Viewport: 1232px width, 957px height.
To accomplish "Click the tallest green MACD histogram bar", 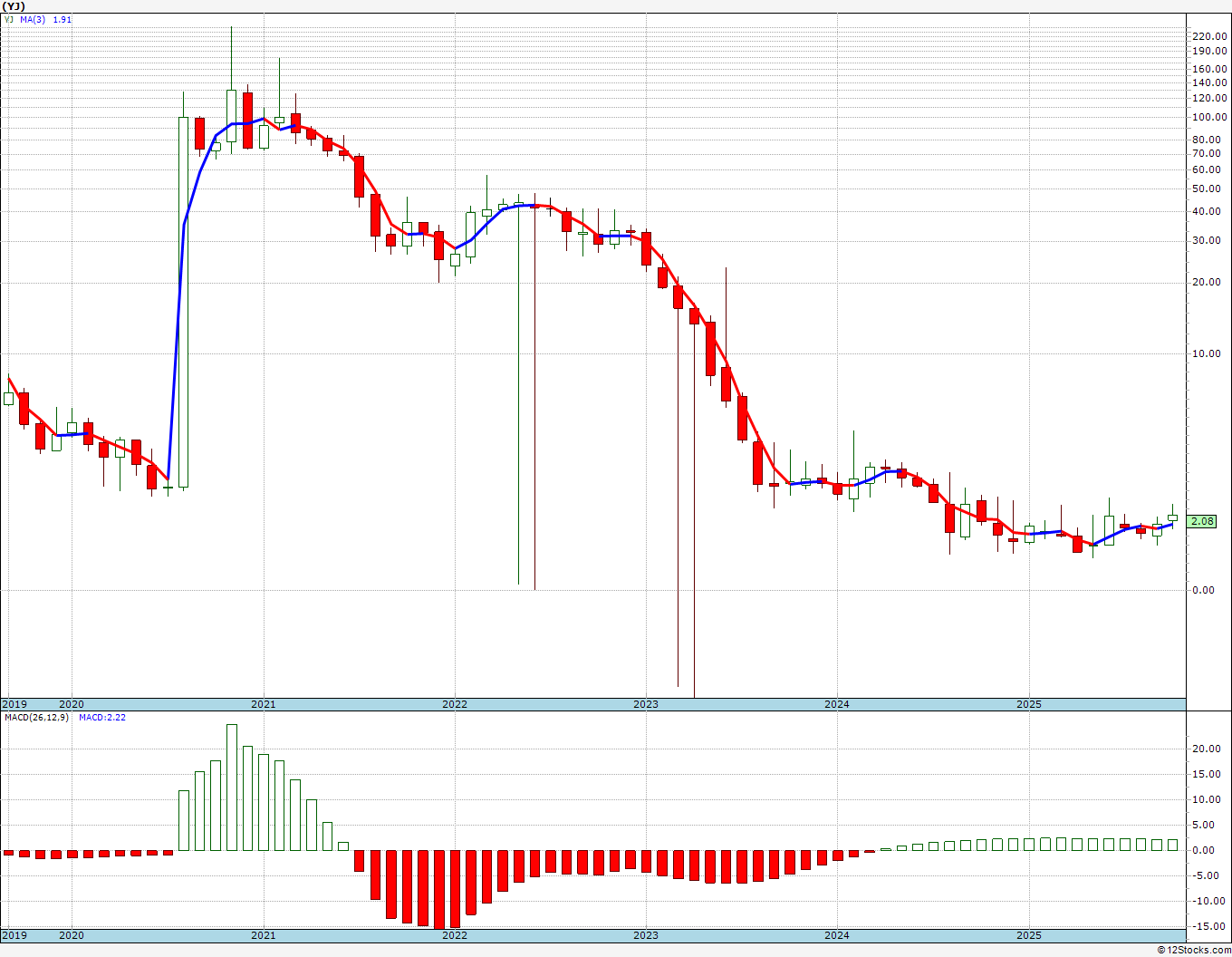I will [x=231, y=788].
